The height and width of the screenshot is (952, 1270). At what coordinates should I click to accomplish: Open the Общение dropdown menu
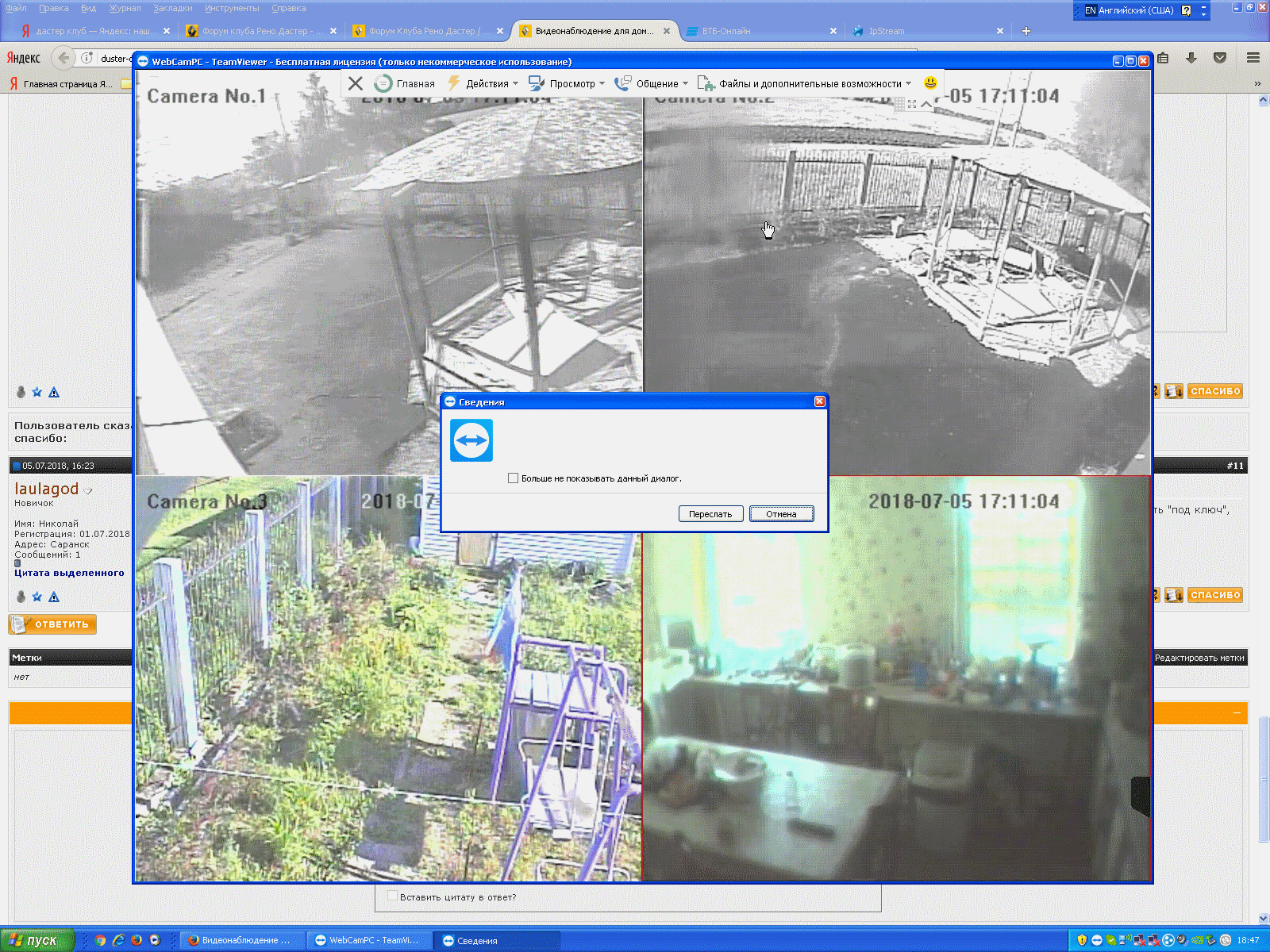(651, 83)
